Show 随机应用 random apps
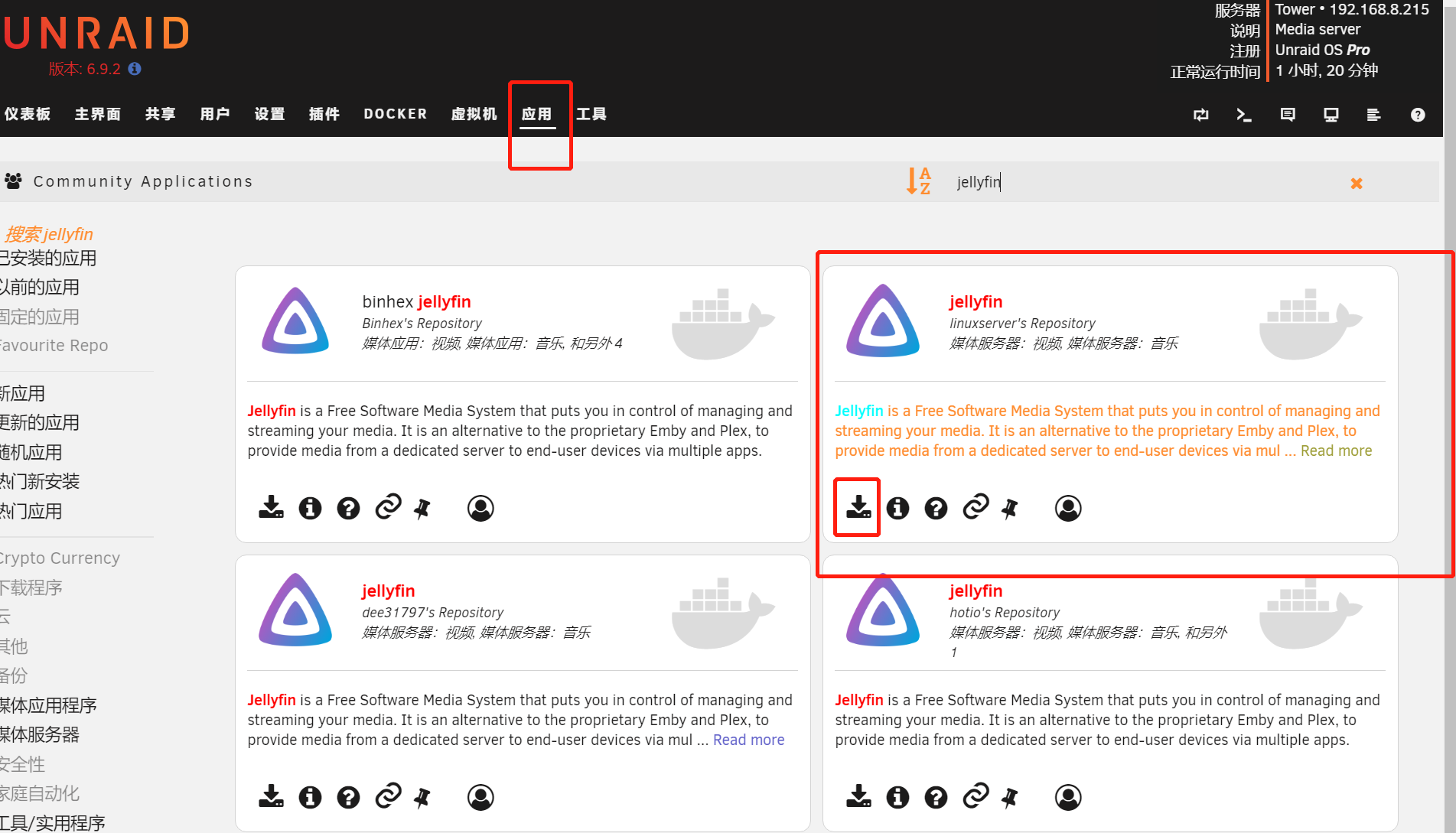The image size is (1456, 833). (31, 452)
